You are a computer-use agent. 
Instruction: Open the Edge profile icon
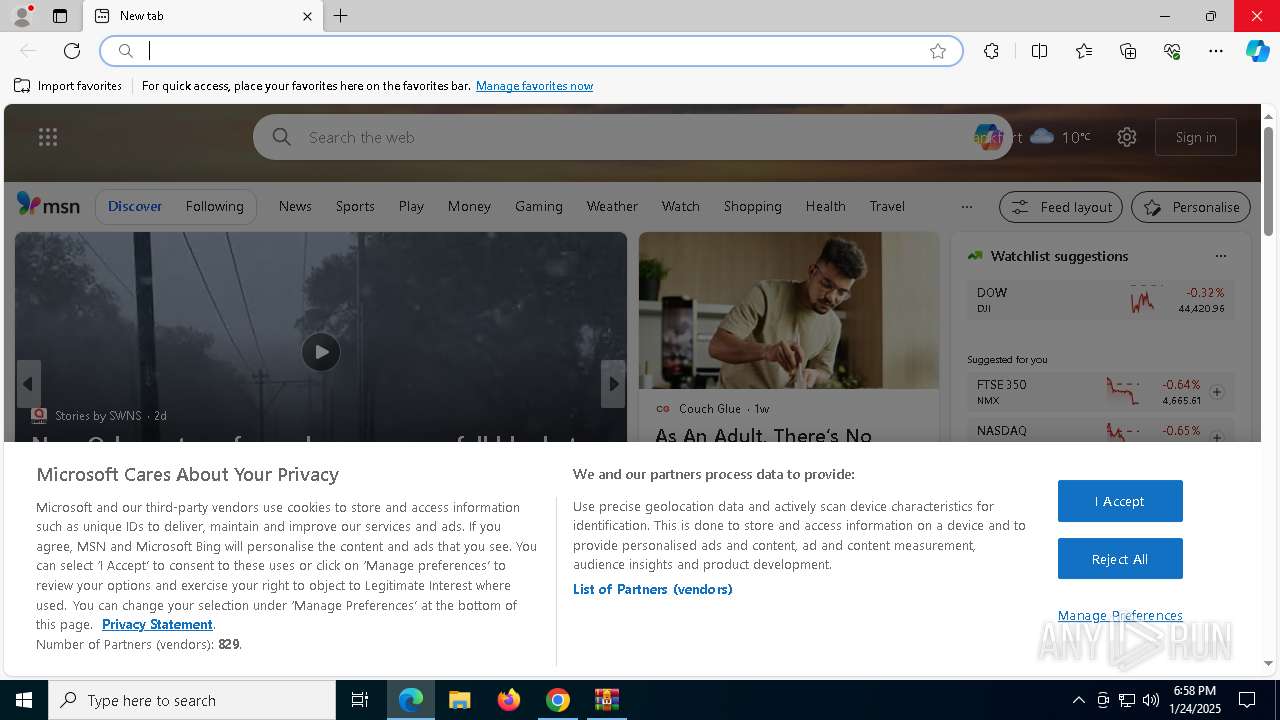tap(22, 16)
